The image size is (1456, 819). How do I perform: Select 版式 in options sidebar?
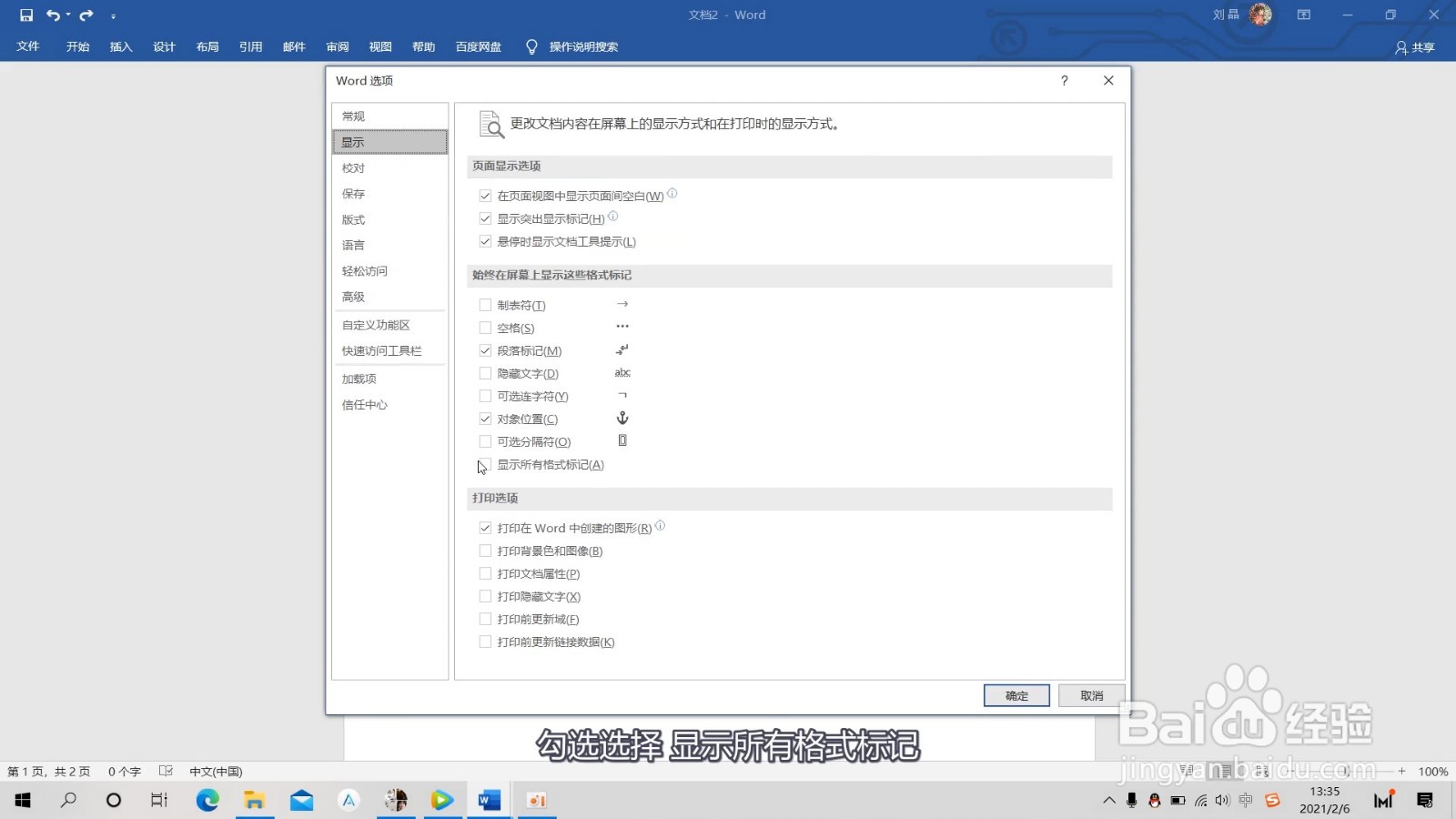pyautogui.click(x=389, y=219)
